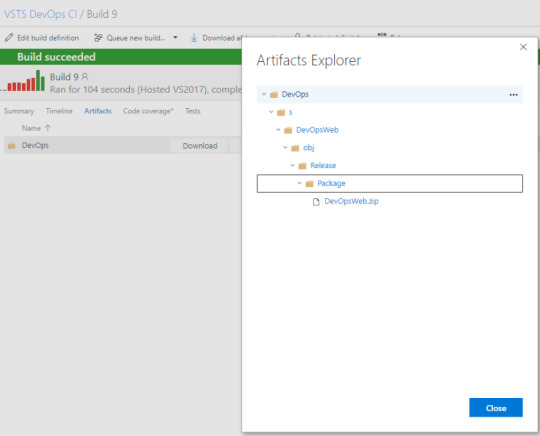Switch to the Timeline tab
Viewport: 540px width, 436px height.
point(59,111)
